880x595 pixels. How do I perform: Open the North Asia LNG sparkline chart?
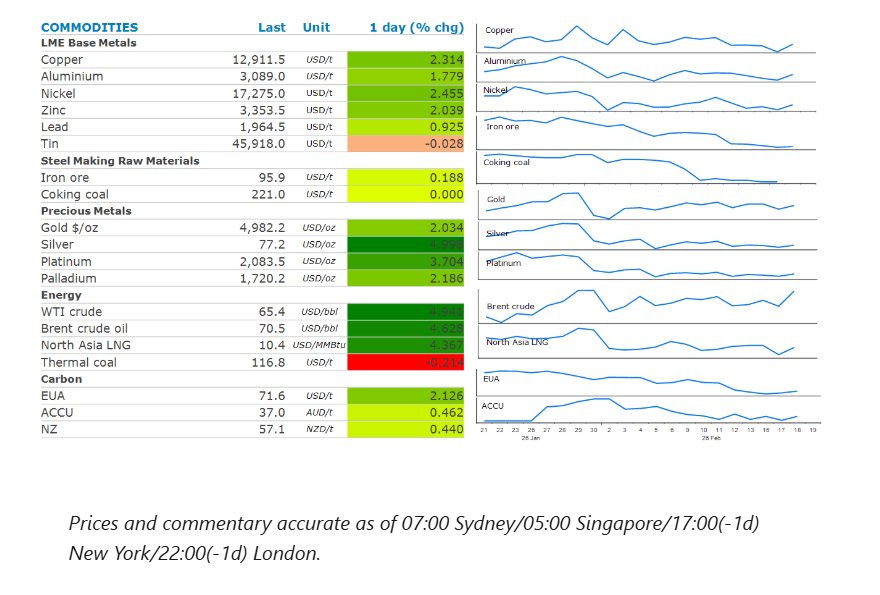coord(647,342)
